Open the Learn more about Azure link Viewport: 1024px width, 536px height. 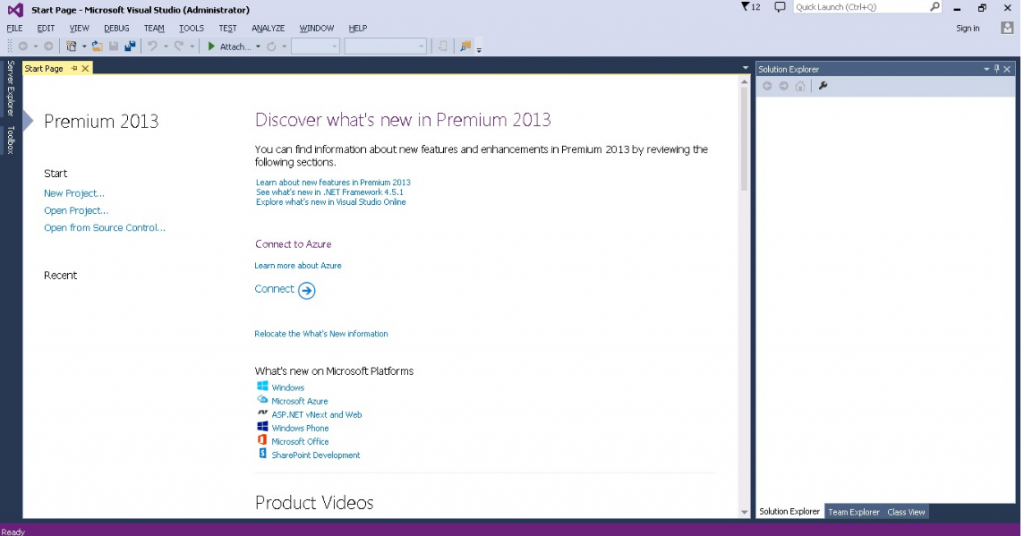pos(298,266)
